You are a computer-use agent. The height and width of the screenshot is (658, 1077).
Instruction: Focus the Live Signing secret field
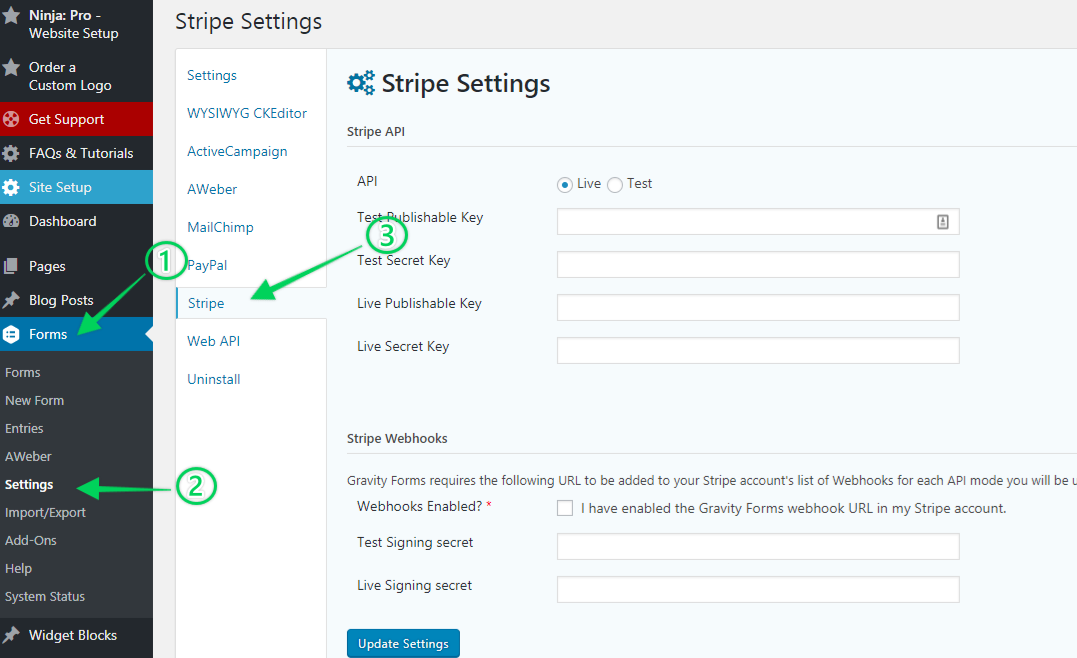pos(758,589)
